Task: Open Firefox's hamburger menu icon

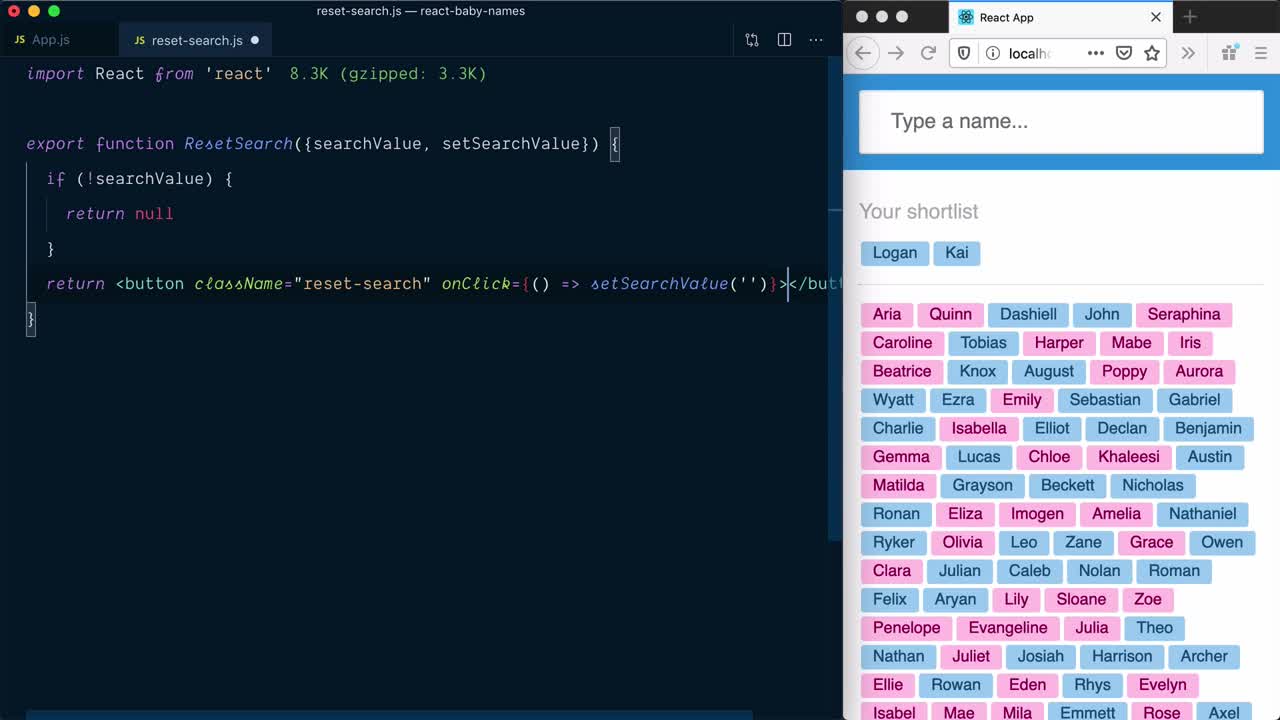Action: 1259,53
